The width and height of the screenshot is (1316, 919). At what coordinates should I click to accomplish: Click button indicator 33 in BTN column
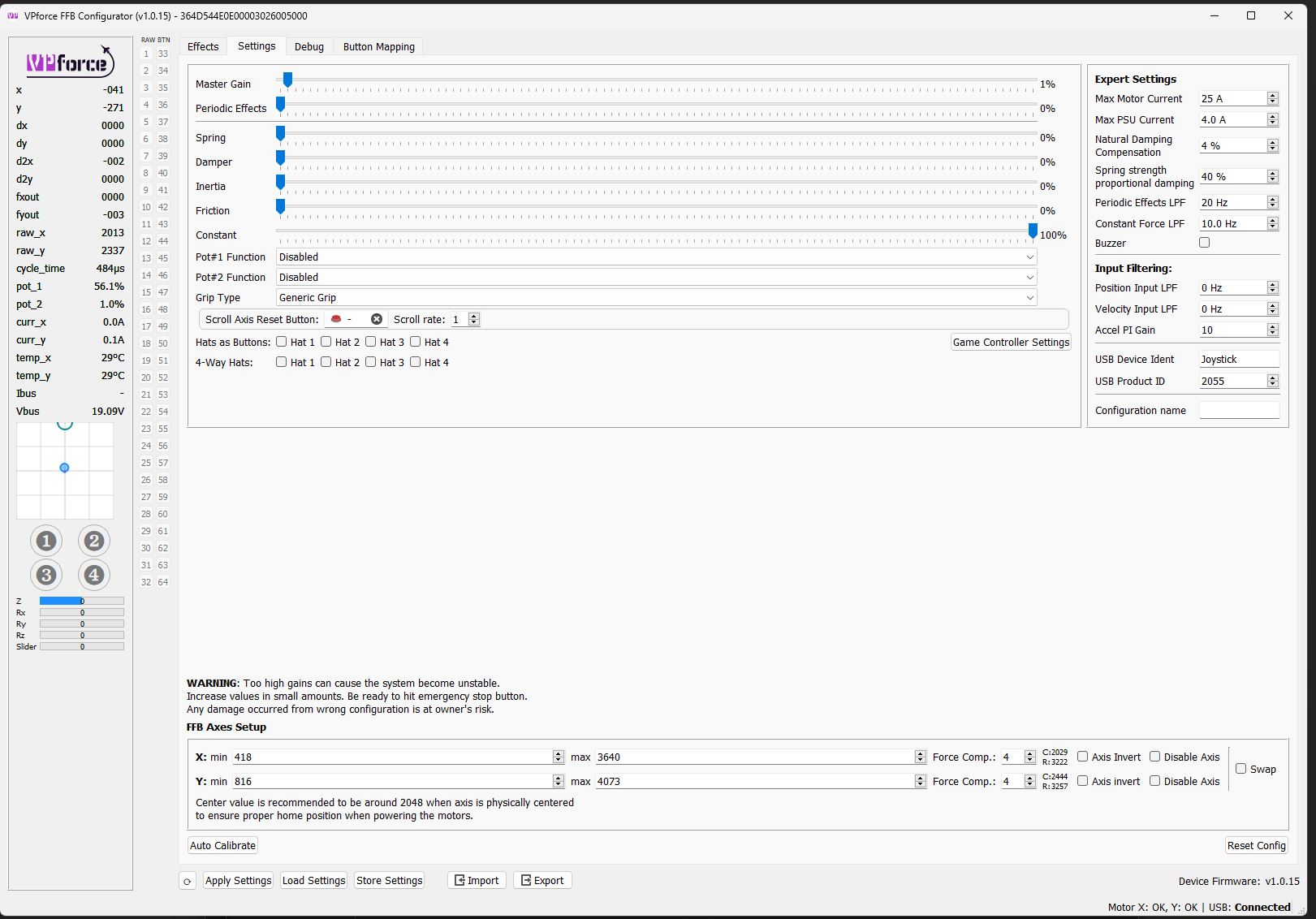(x=163, y=54)
